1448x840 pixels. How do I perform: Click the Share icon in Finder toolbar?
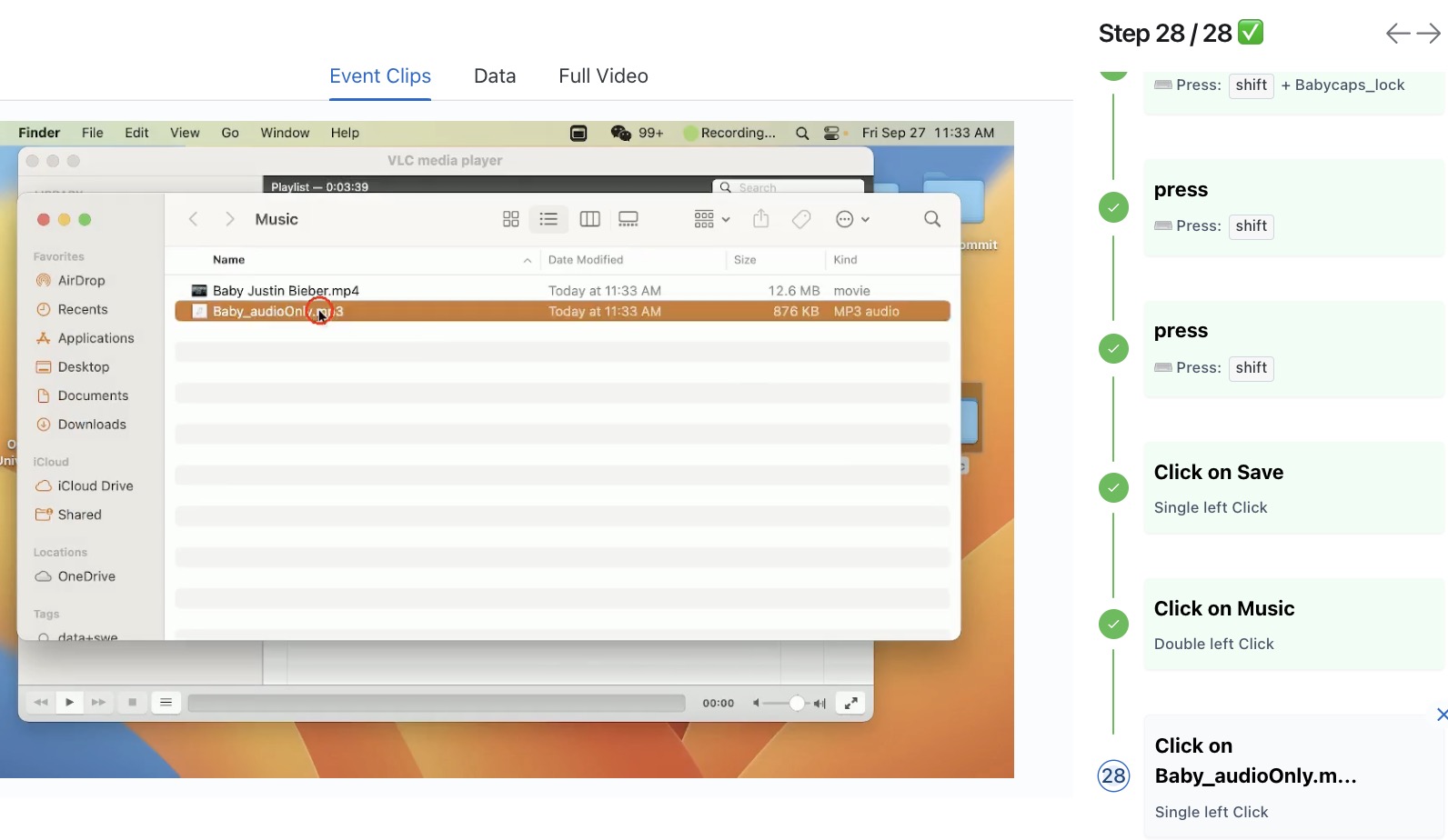(x=761, y=219)
